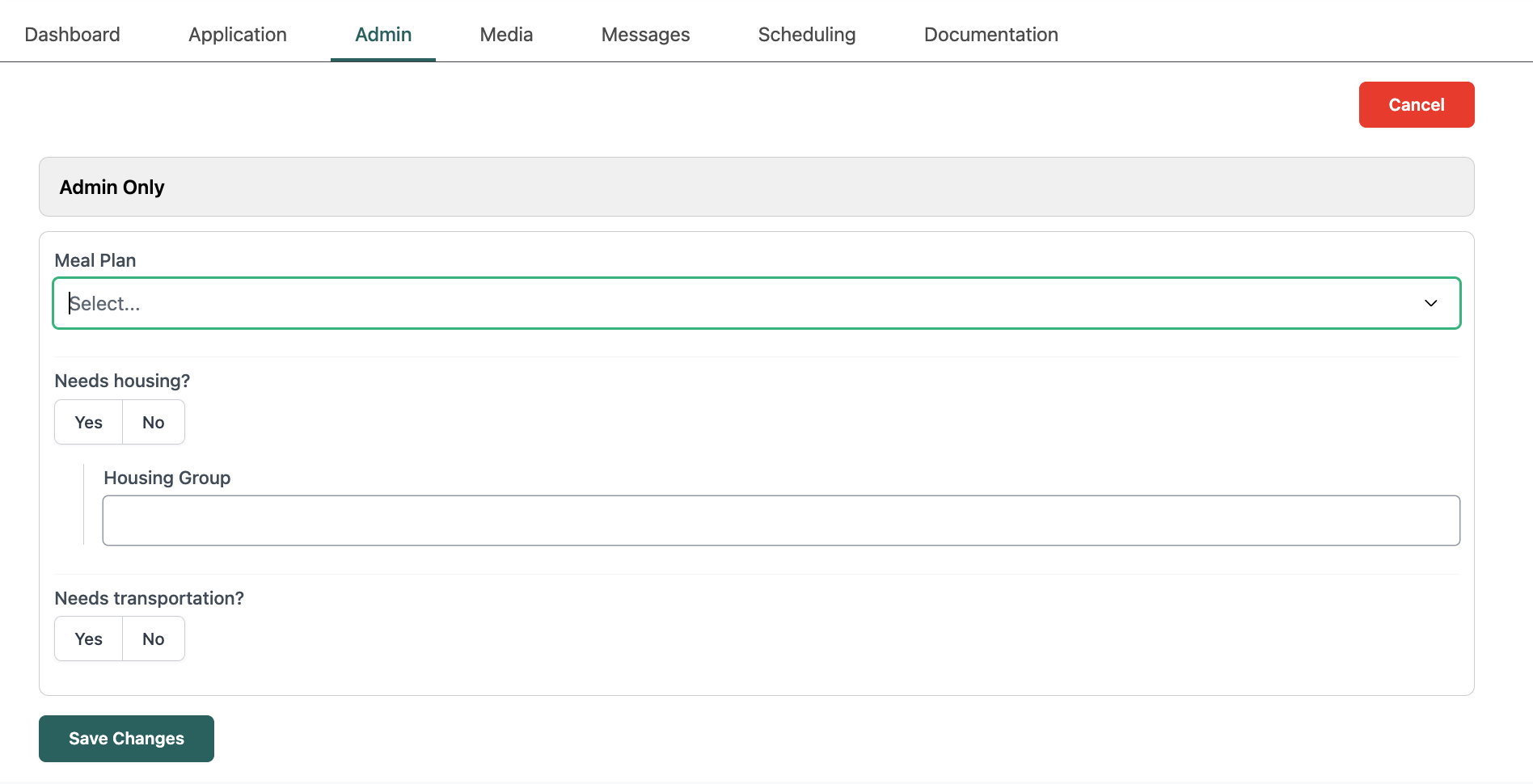Choose Yes for Needs housing
Image resolution: width=1533 pixels, height=784 pixels.
88,422
